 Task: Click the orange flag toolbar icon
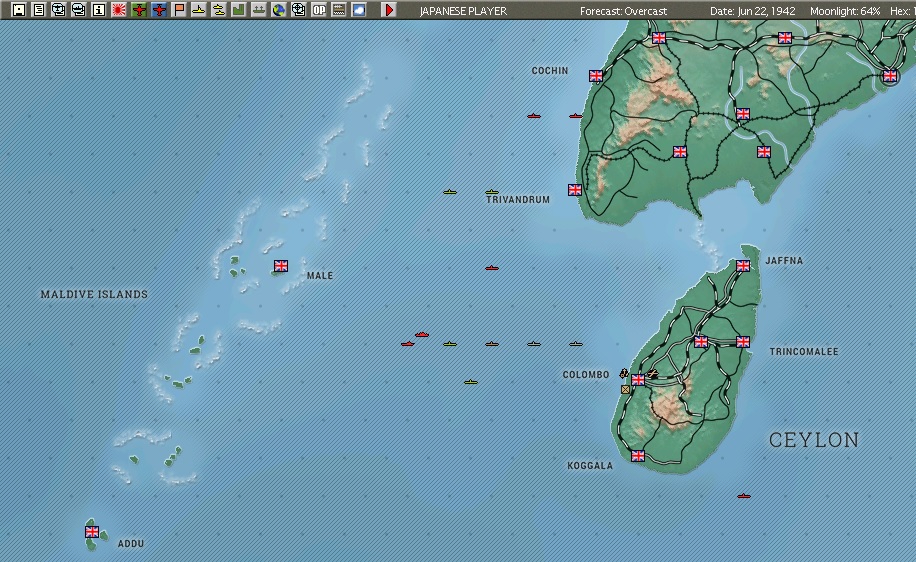pos(179,10)
